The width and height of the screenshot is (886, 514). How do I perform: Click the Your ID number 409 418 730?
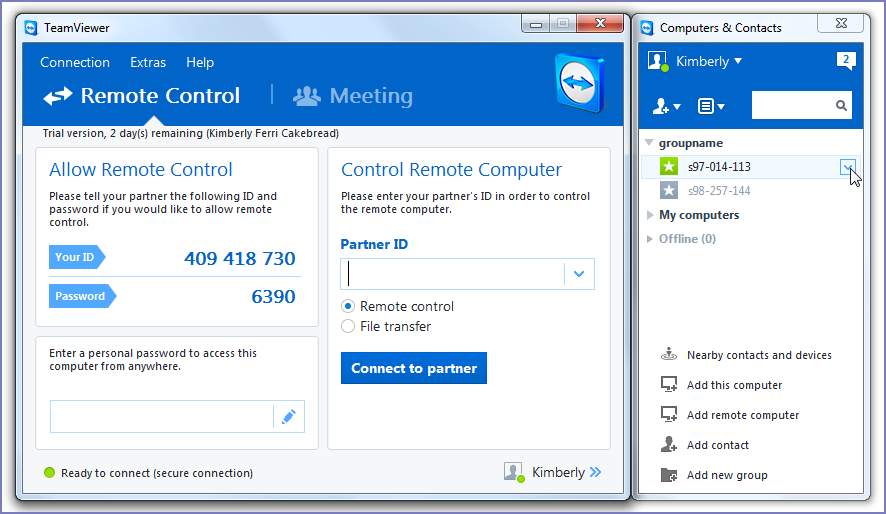pyautogui.click(x=240, y=258)
